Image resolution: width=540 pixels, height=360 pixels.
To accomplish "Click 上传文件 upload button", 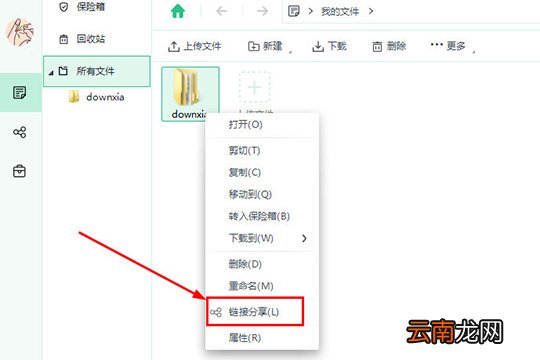I will [x=195, y=46].
